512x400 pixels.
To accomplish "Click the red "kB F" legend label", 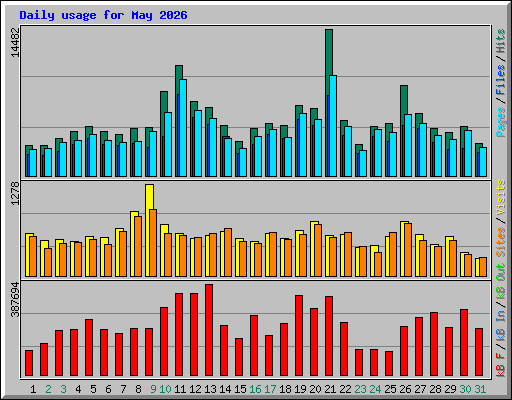I will (x=501, y=365).
